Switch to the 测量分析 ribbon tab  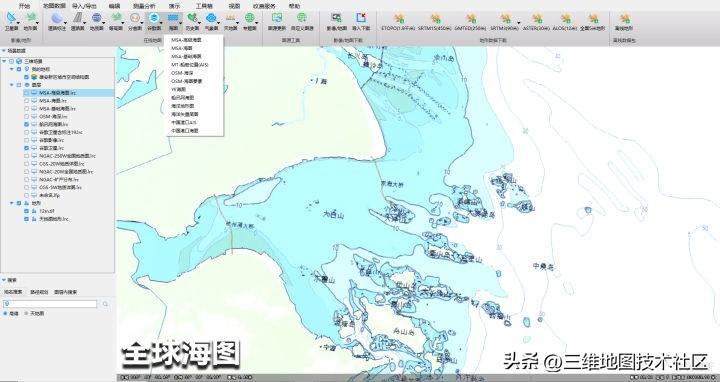pos(144,6)
